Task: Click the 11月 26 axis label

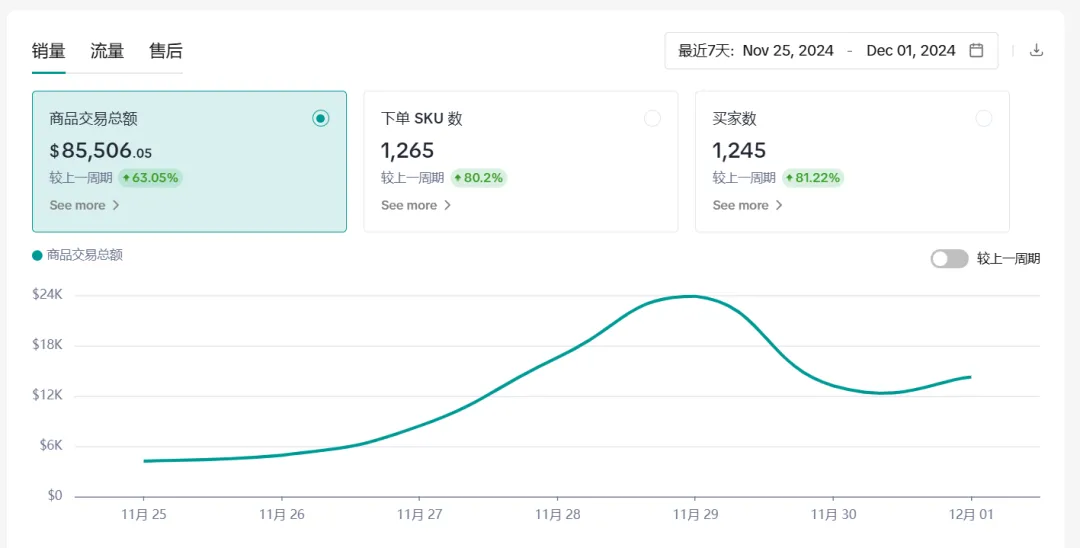Action: pyautogui.click(x=282, y=515)
